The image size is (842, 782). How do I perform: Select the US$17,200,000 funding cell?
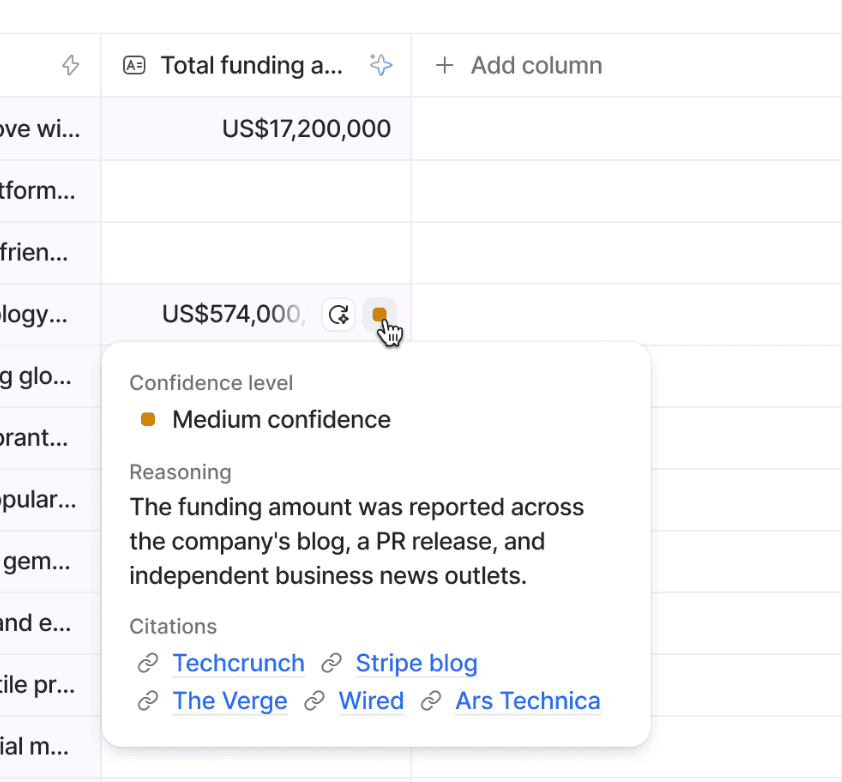pyautogui.click(x=305, y=129)
